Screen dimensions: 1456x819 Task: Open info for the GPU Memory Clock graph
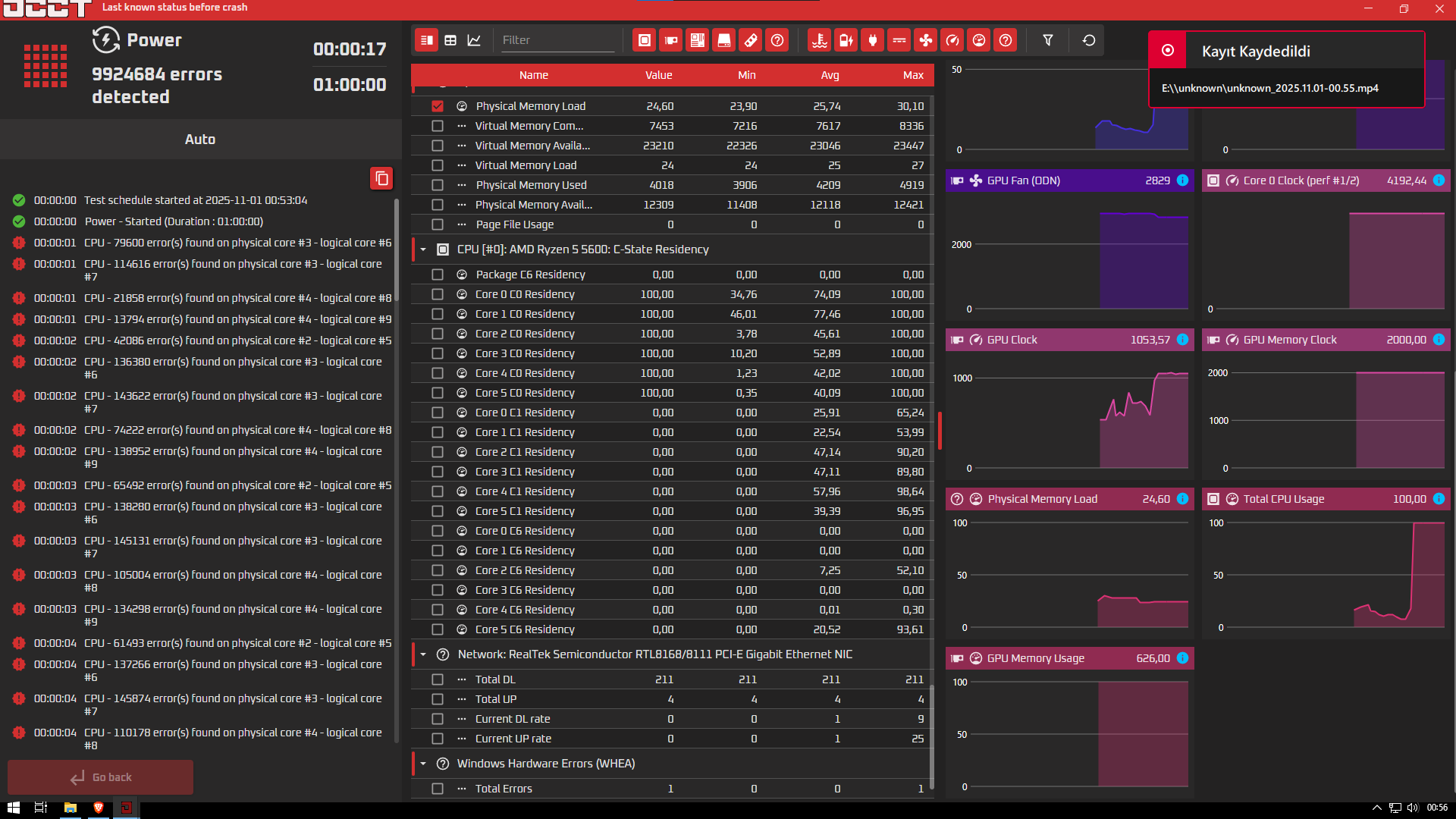pos(1439,340)
